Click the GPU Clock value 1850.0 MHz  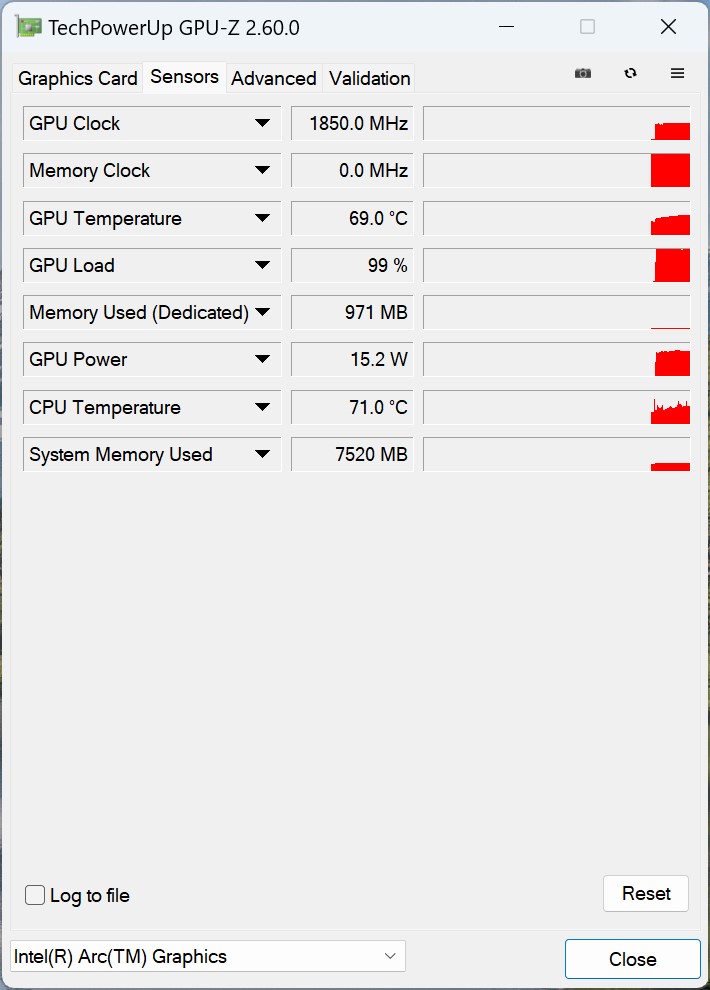[352, 123]
